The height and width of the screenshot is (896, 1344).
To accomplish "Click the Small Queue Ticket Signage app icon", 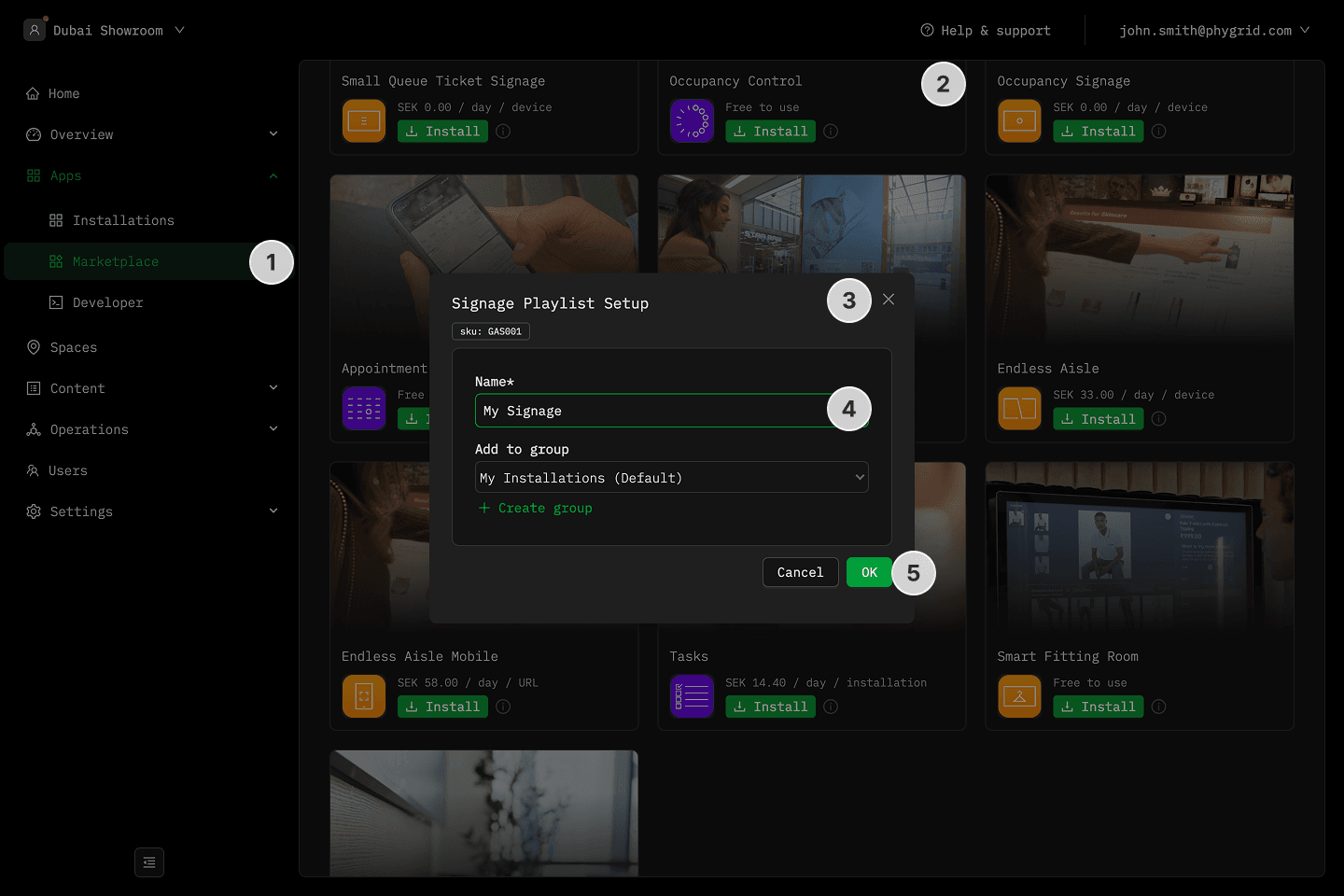I will pyautogui.click(x=364, y=121).
